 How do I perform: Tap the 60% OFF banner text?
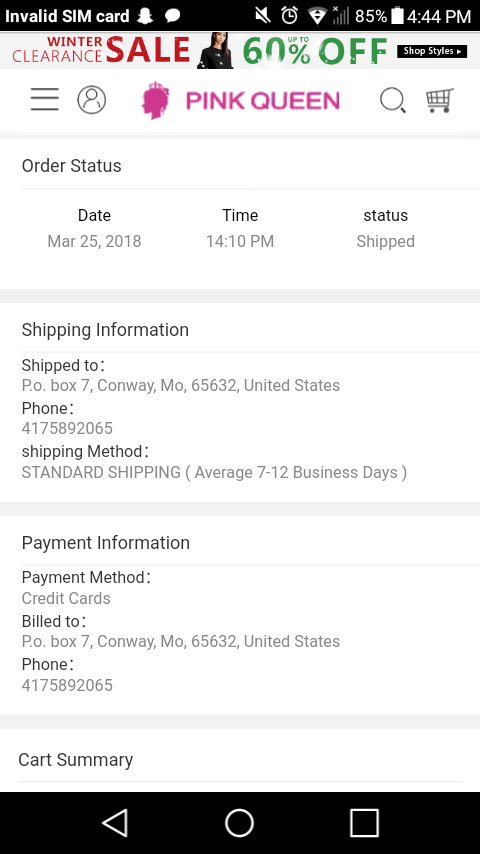[x=314, y=50]
